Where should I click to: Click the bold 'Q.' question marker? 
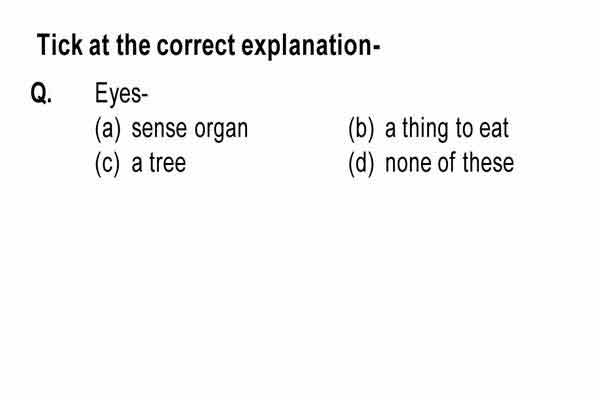coord(41,93)
